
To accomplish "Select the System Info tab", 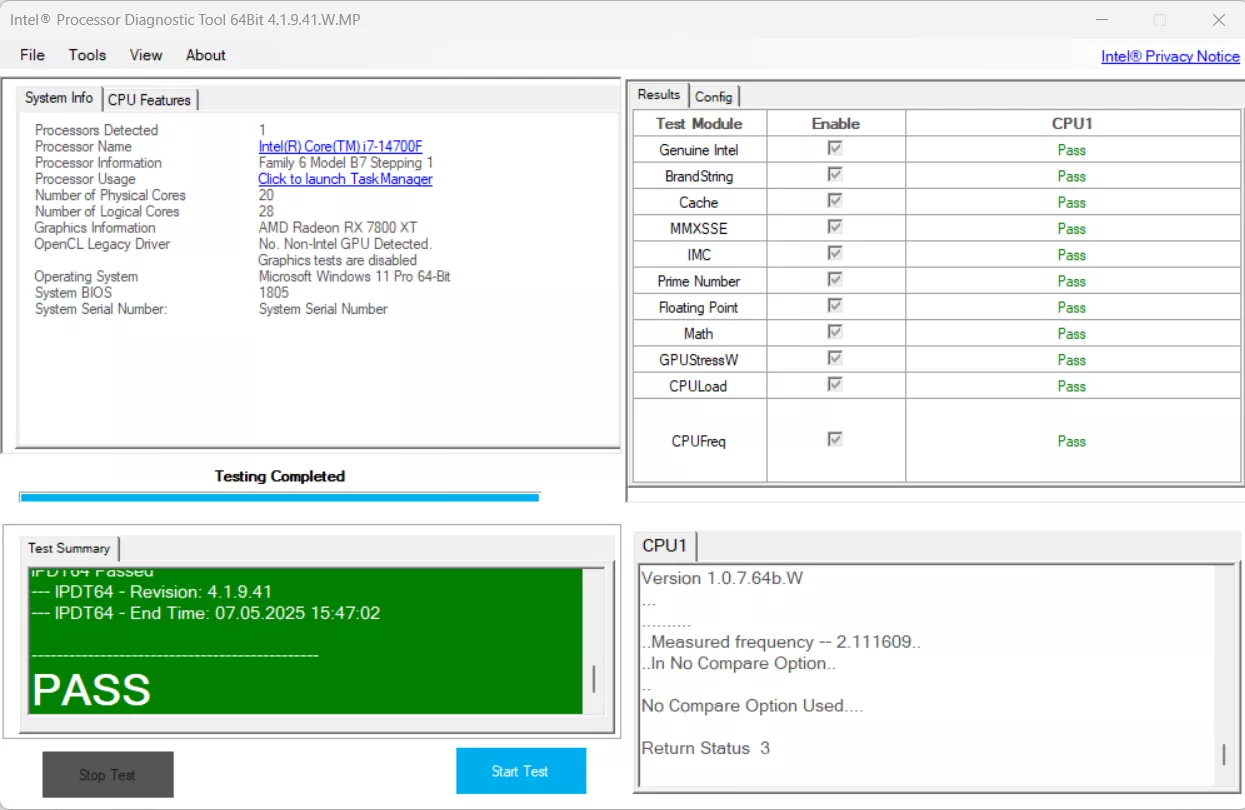I will click(x=59, y=97).
